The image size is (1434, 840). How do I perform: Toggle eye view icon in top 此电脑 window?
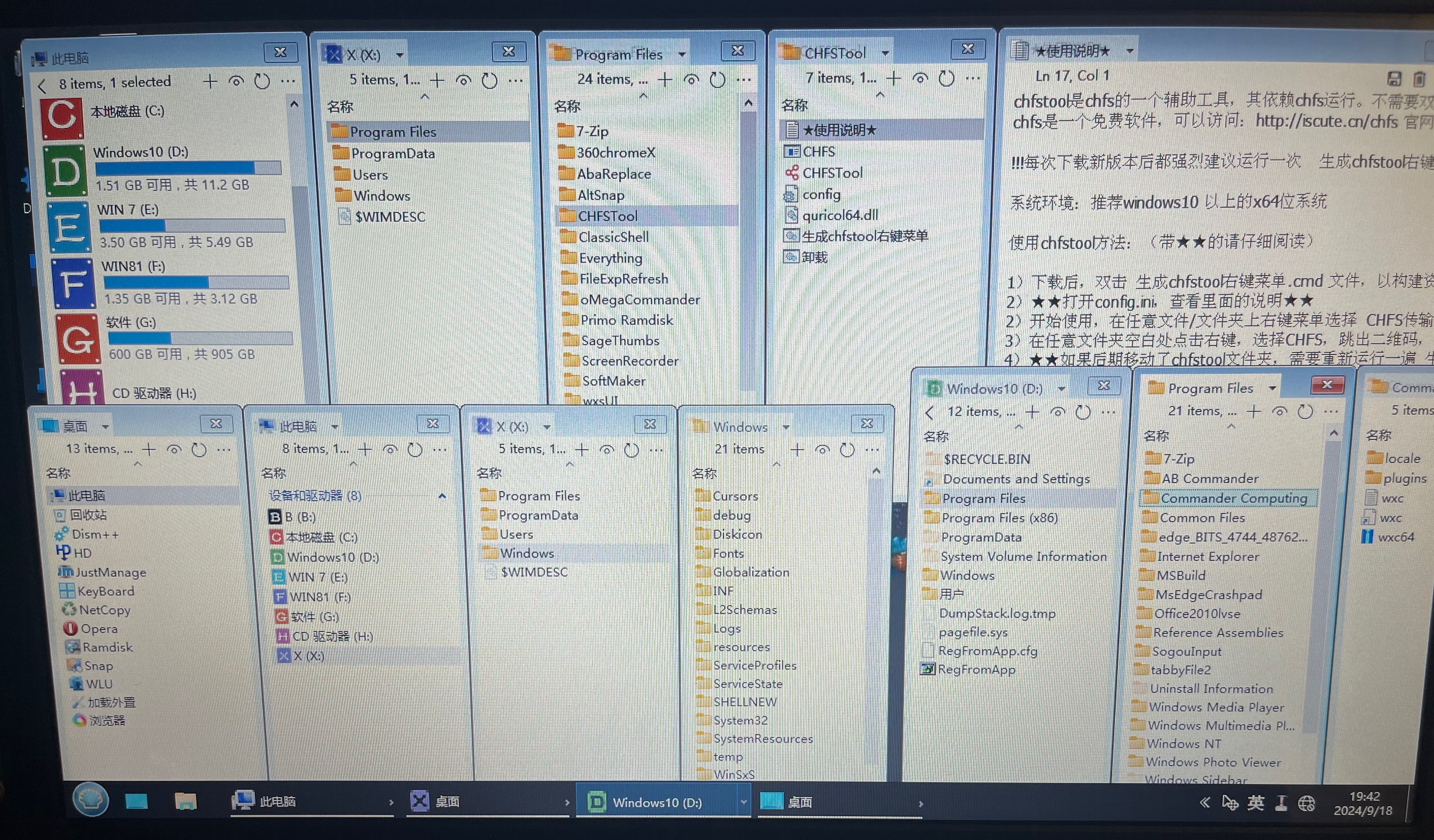[x=236, y=81]
